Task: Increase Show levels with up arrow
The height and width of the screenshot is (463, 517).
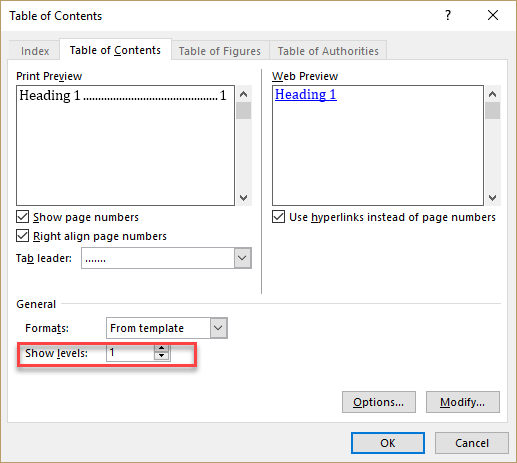Action: coord(162,348)
